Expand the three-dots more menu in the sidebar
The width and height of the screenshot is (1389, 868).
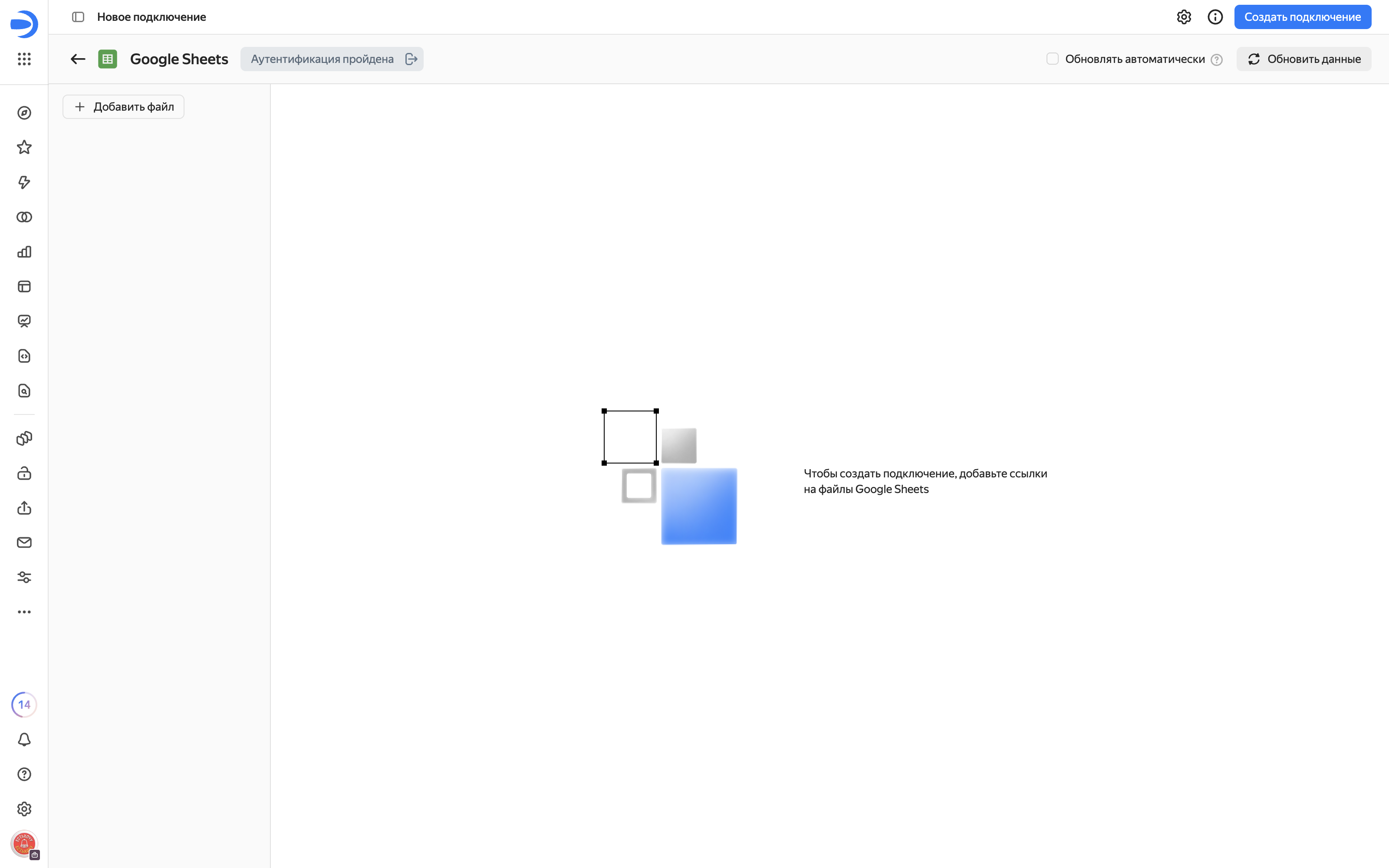24,612
